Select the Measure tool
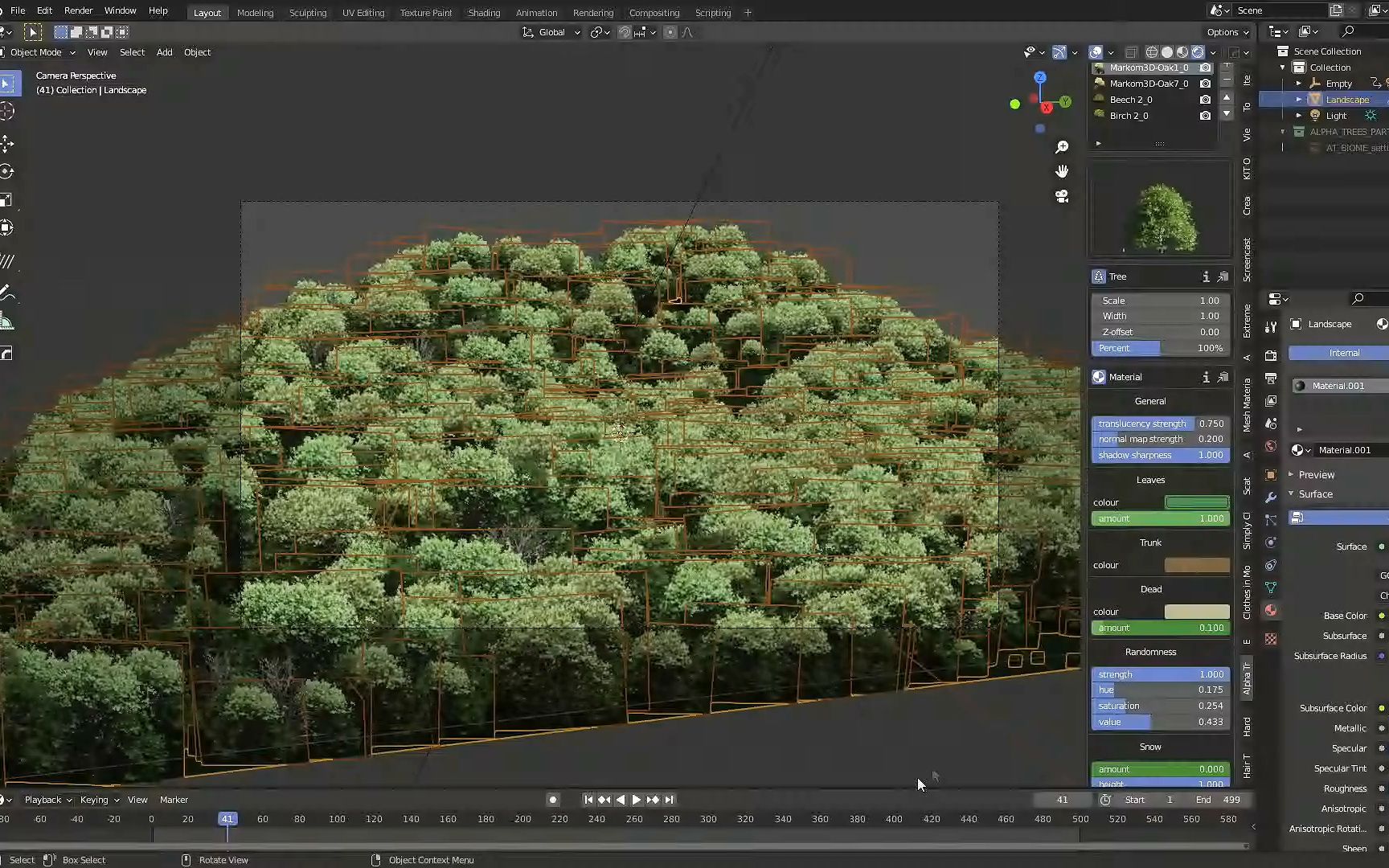This screenshot has height=868, width=1389. [x=8, y=320]
